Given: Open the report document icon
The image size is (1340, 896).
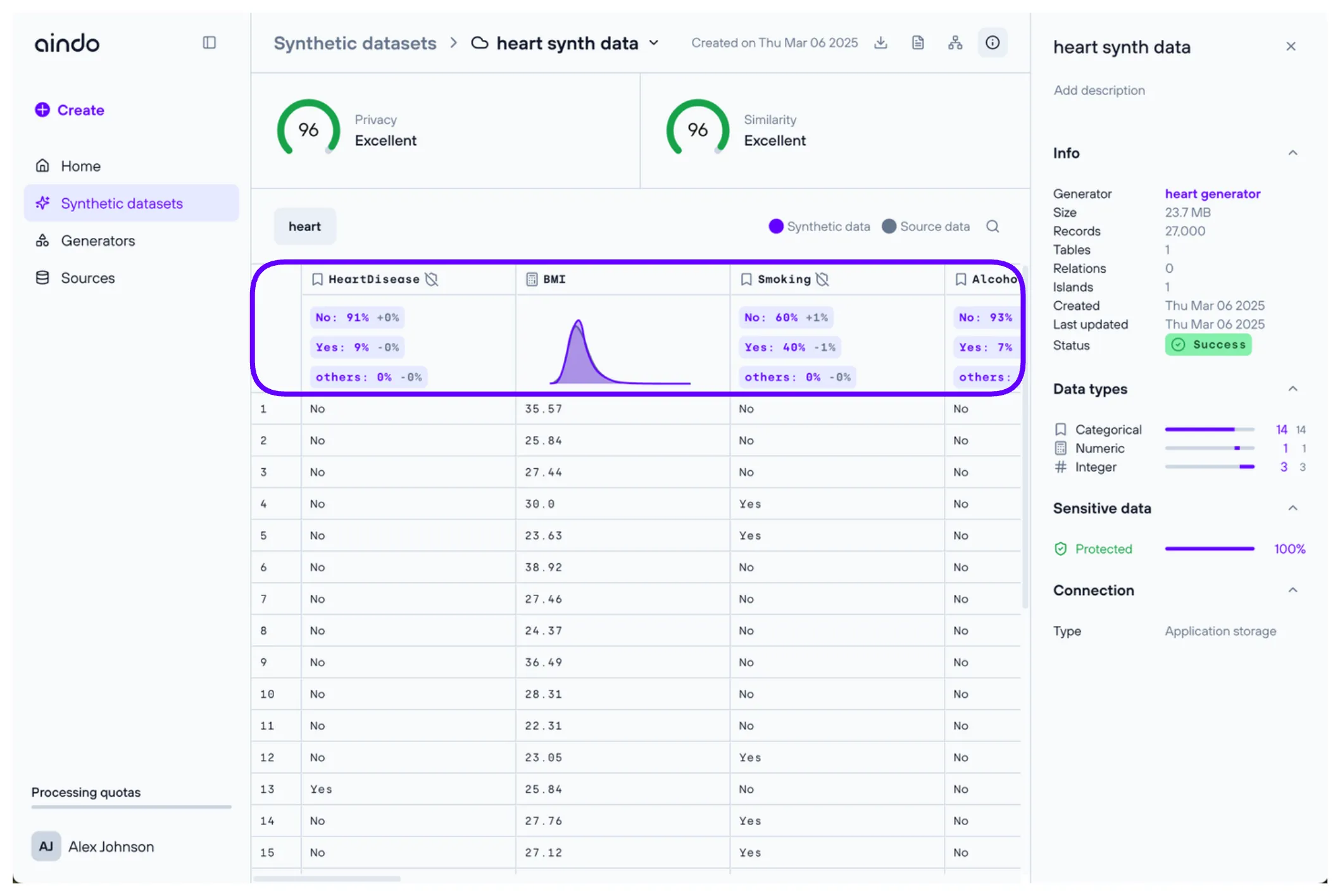Looking at the screenshot, I should [x=918, y=43].
